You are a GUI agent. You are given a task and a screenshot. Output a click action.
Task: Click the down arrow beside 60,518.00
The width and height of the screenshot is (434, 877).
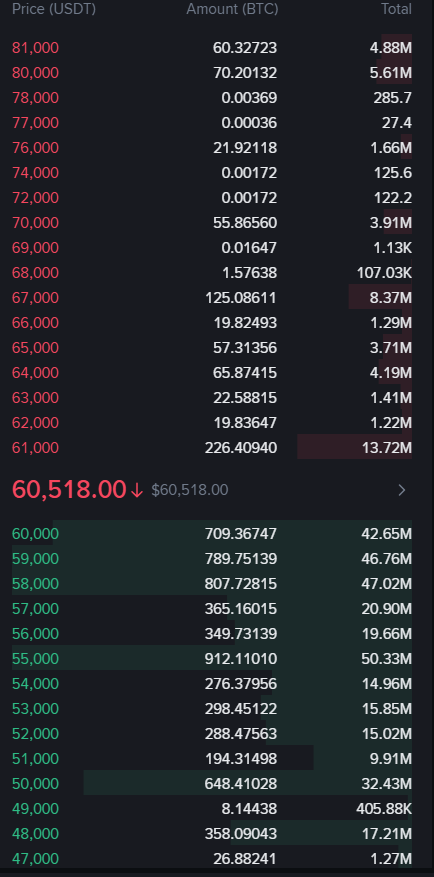point(137,491)
